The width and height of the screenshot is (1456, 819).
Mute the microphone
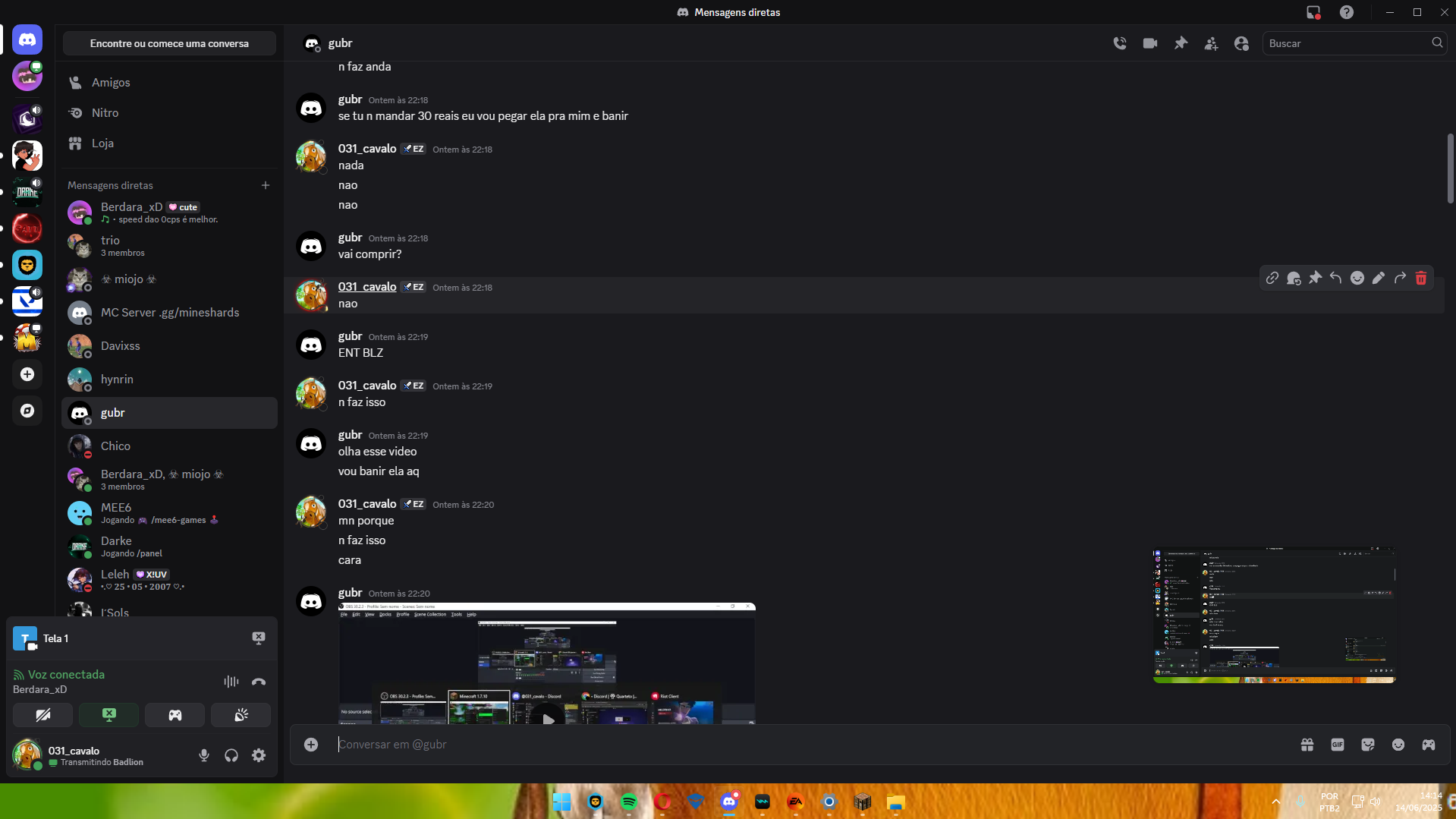pos(204,755)
